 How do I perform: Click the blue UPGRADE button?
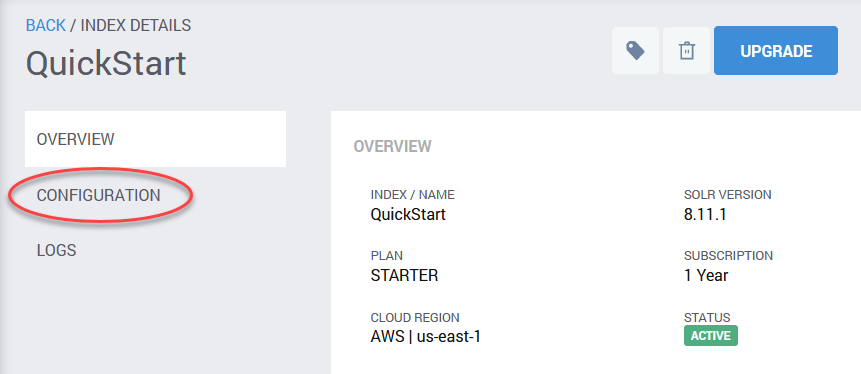click(x=776, y=51)
